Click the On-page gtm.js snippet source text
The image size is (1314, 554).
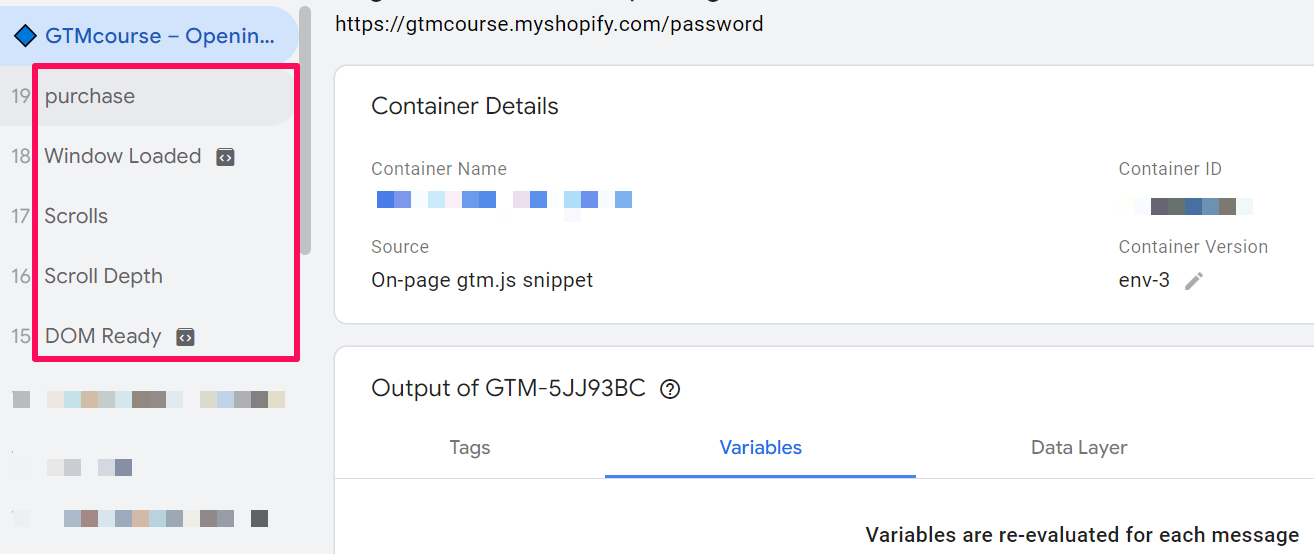(x=481, y=280)
